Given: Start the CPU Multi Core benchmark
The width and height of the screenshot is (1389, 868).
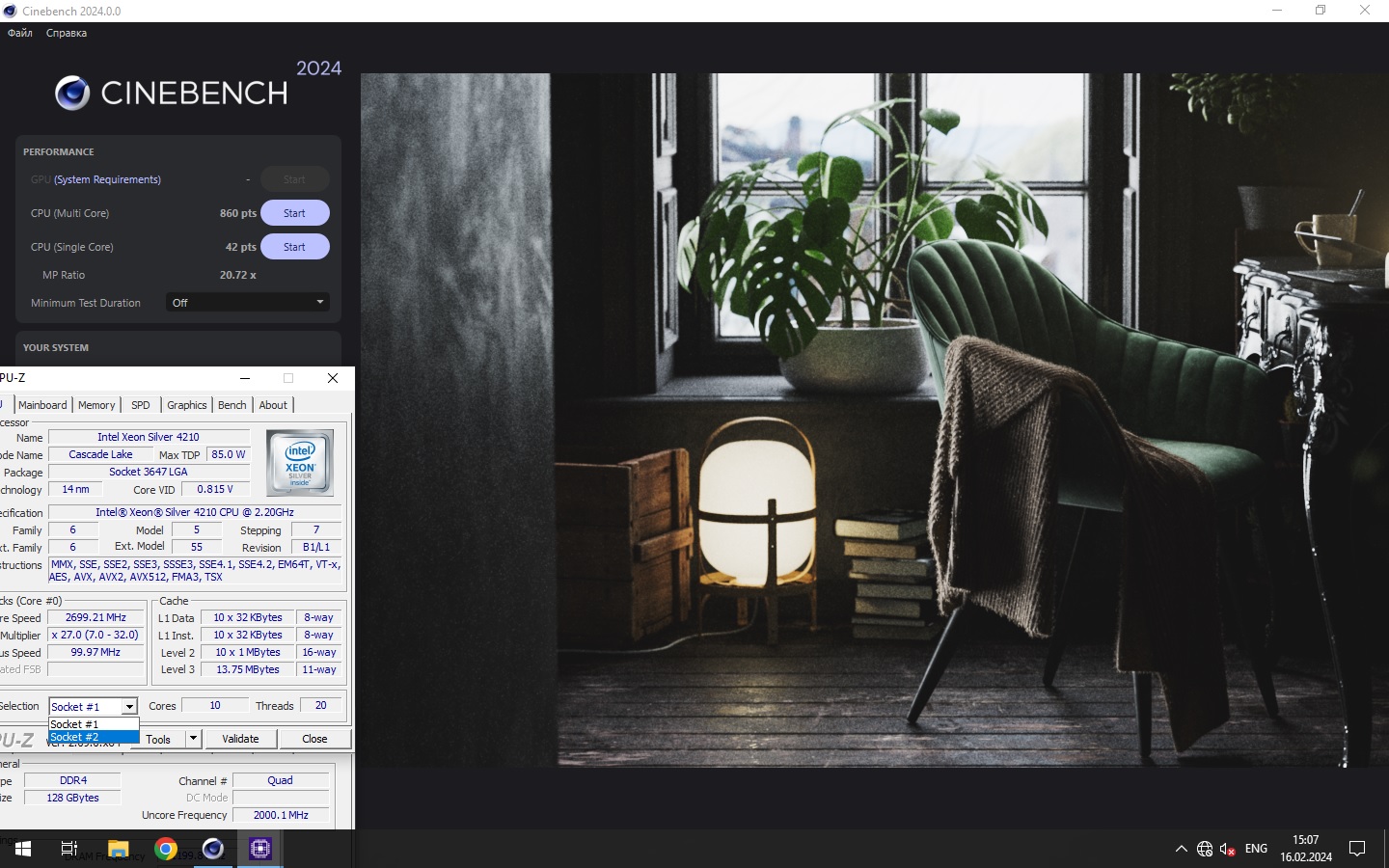Looking at the screenshot, I should [x=295, y=213].
